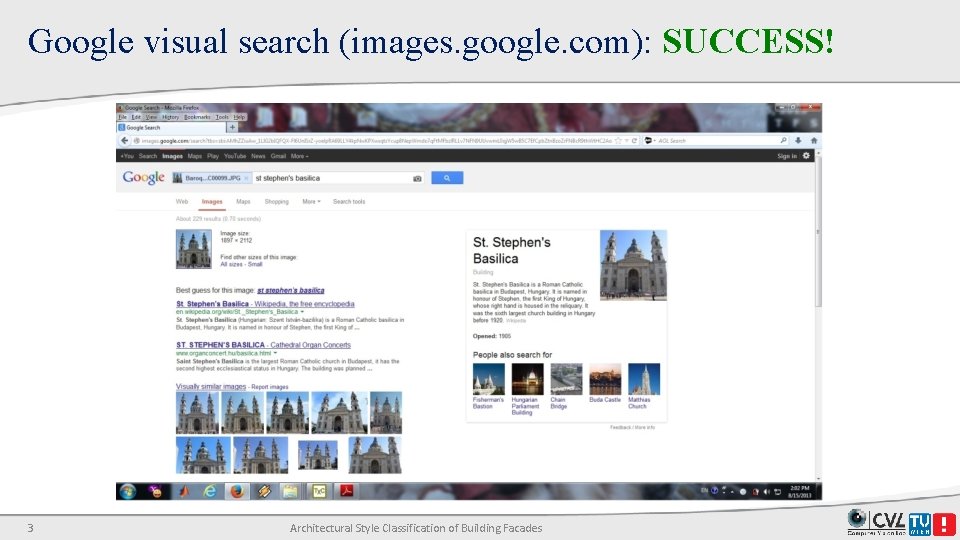Open Internet Explorer from the taskbar
This screenshot has height=540, width=960.
tap(210, 491)
